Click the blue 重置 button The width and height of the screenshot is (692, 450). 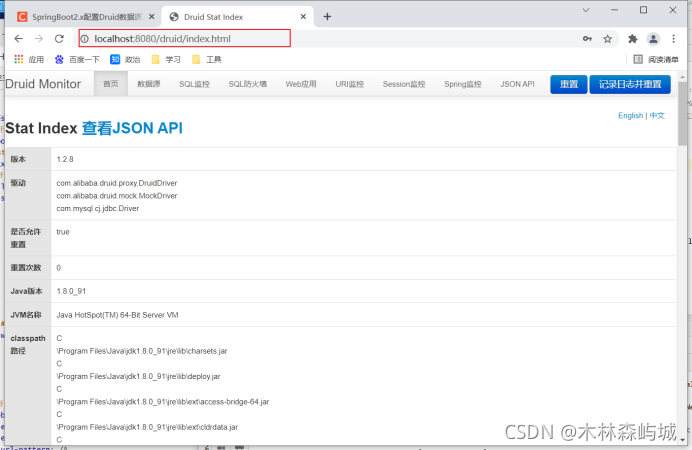(x=568, y=84)
